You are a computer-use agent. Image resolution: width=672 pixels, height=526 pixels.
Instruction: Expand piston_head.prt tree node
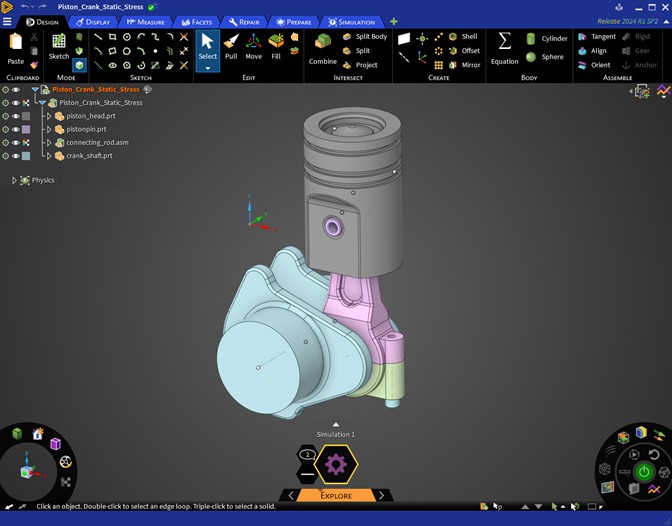(x=49, y=116)
